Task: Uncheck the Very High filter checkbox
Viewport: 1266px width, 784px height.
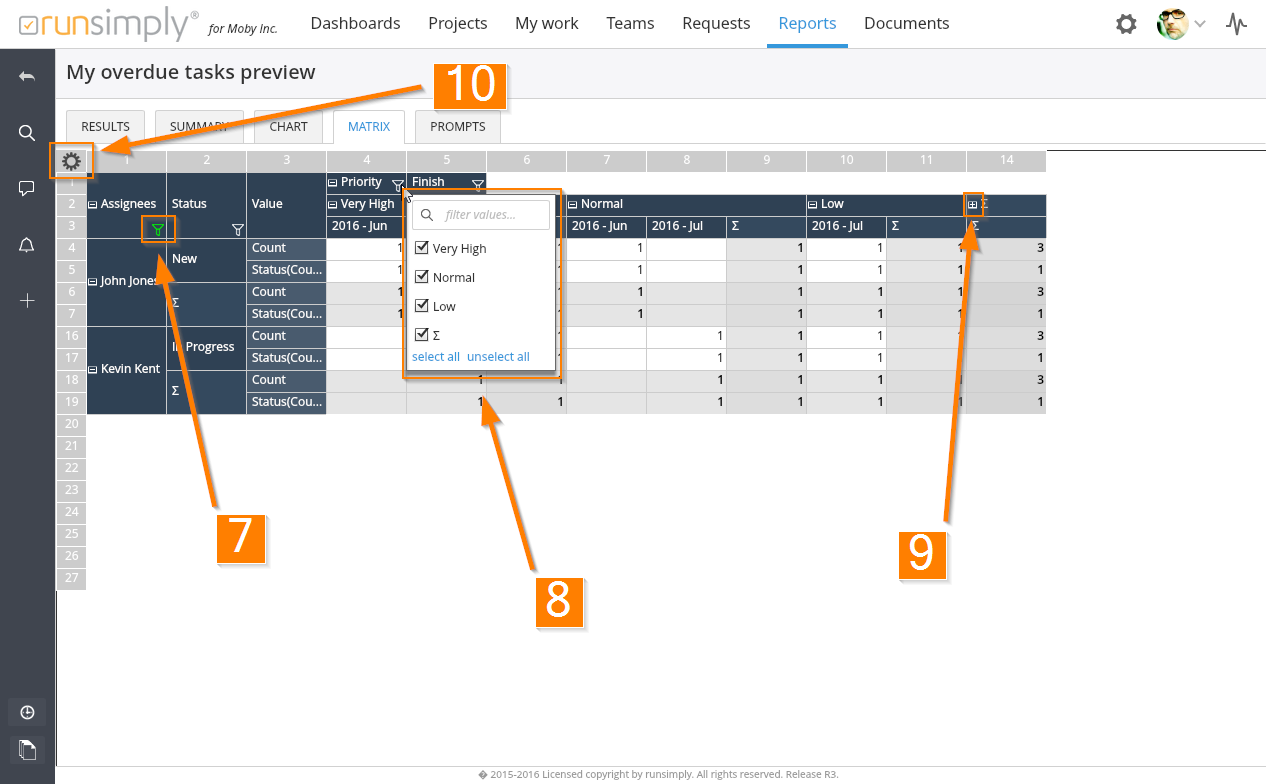Action: (422, 248)
